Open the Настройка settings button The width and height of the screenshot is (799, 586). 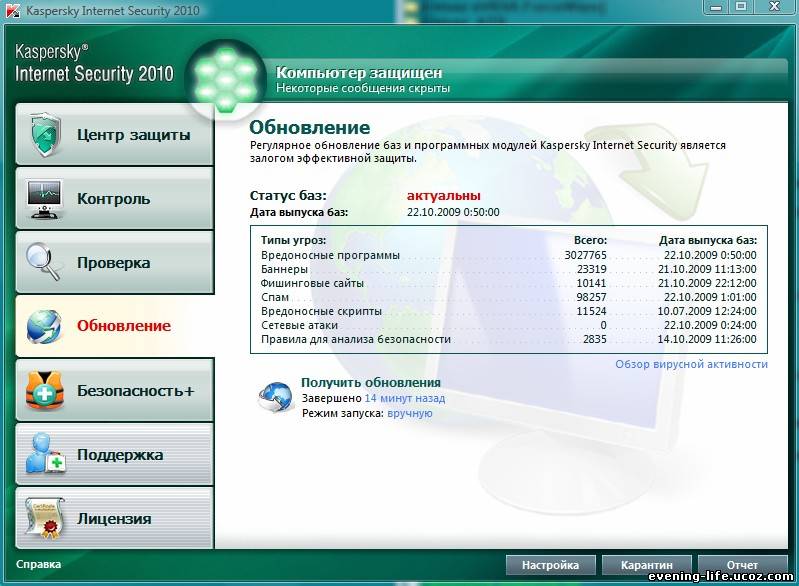coord(550,565)
